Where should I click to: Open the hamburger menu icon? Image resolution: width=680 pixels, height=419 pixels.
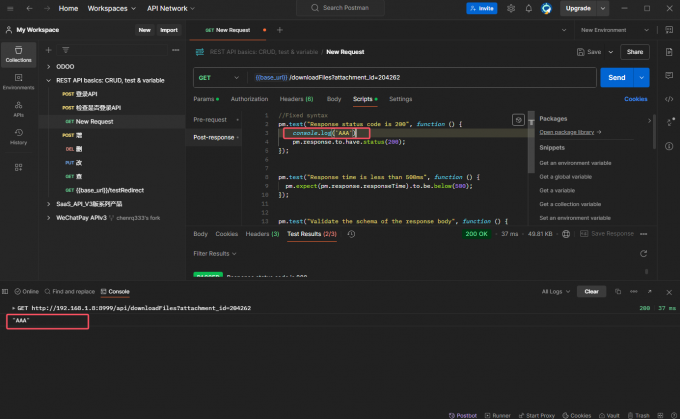tap(10, 8)
